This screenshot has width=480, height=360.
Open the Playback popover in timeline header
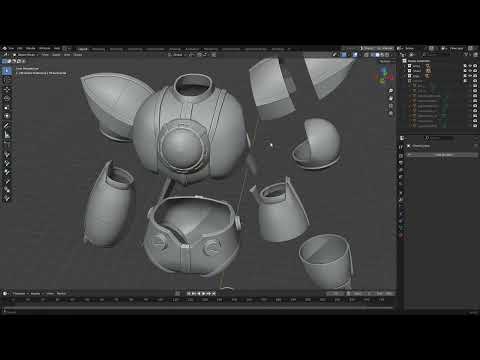pyautogui.click(x=19, y=294)
